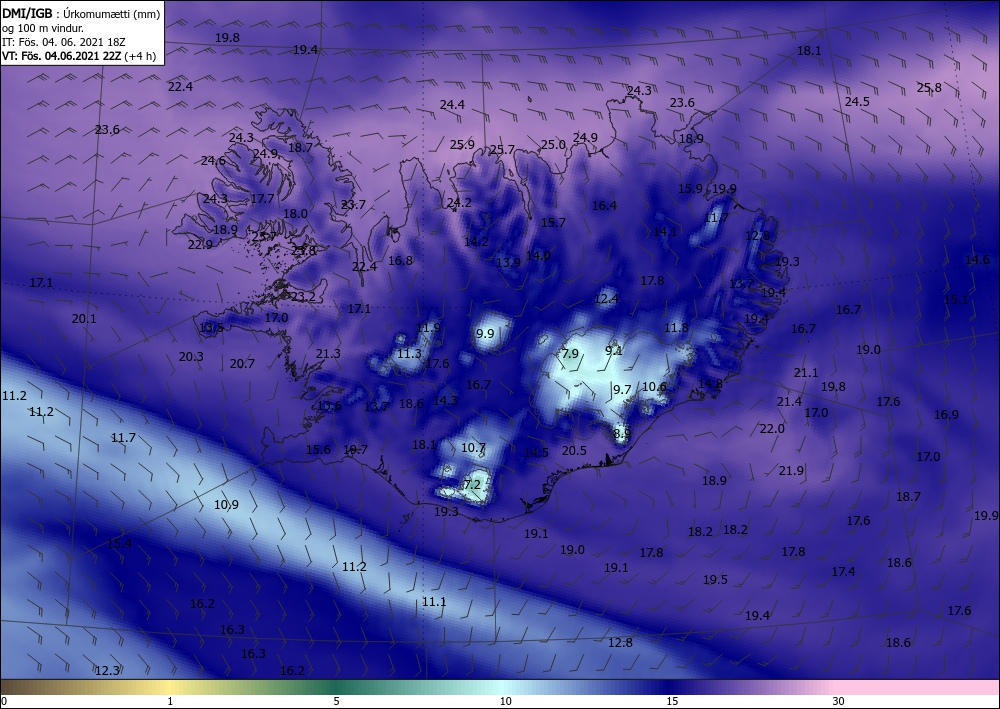Viewport: 1000px width, 709px height.
Task: Select the 10.6 value on the map
Action: [x=654, y=386]
